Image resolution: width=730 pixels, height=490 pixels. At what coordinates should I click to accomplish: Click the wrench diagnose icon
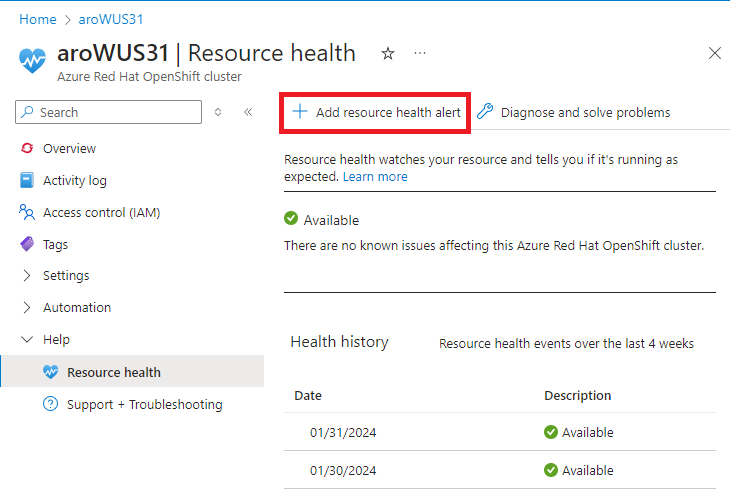click(x=485, y=111)
